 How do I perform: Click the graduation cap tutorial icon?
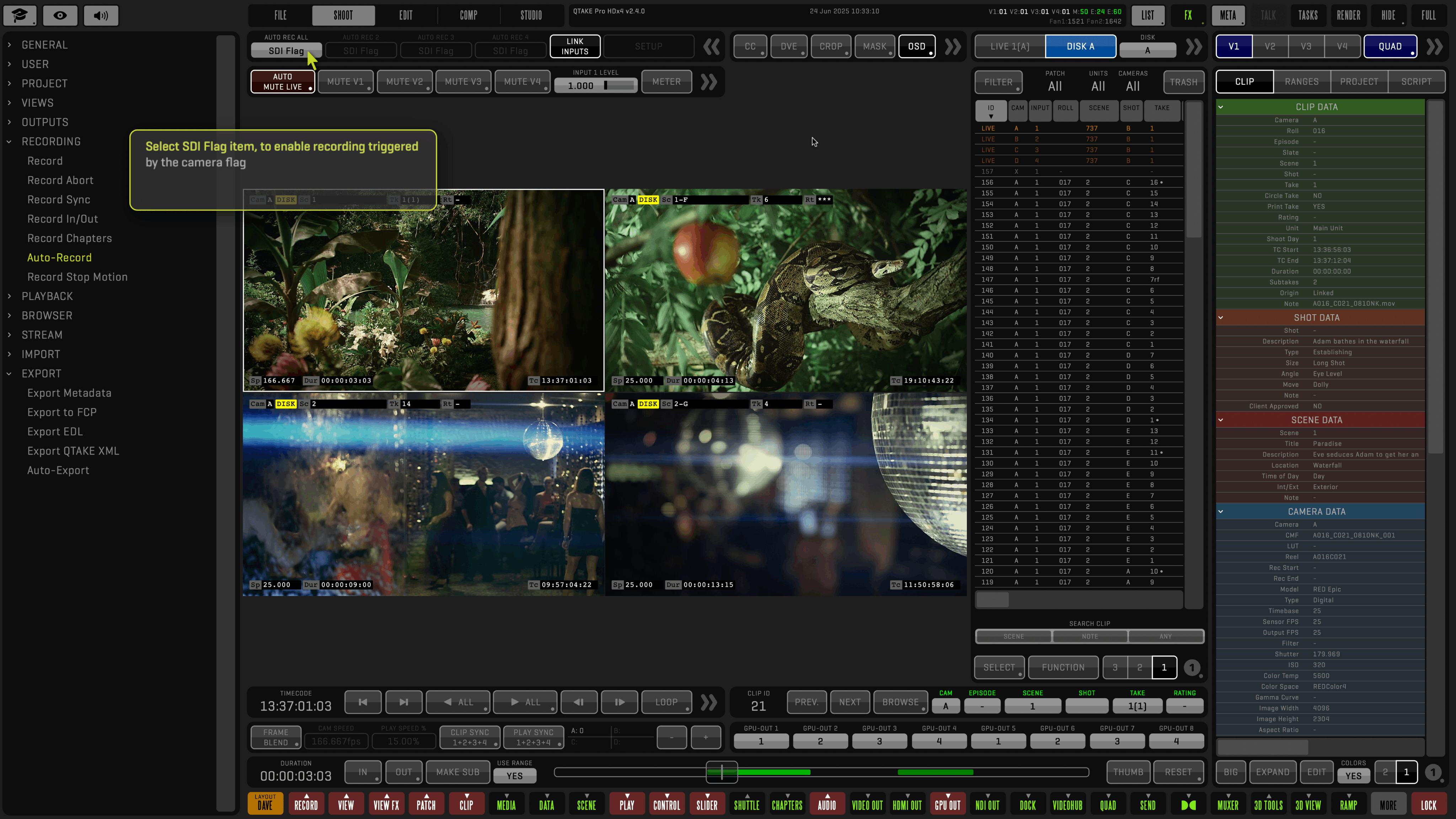pos(20,15)
